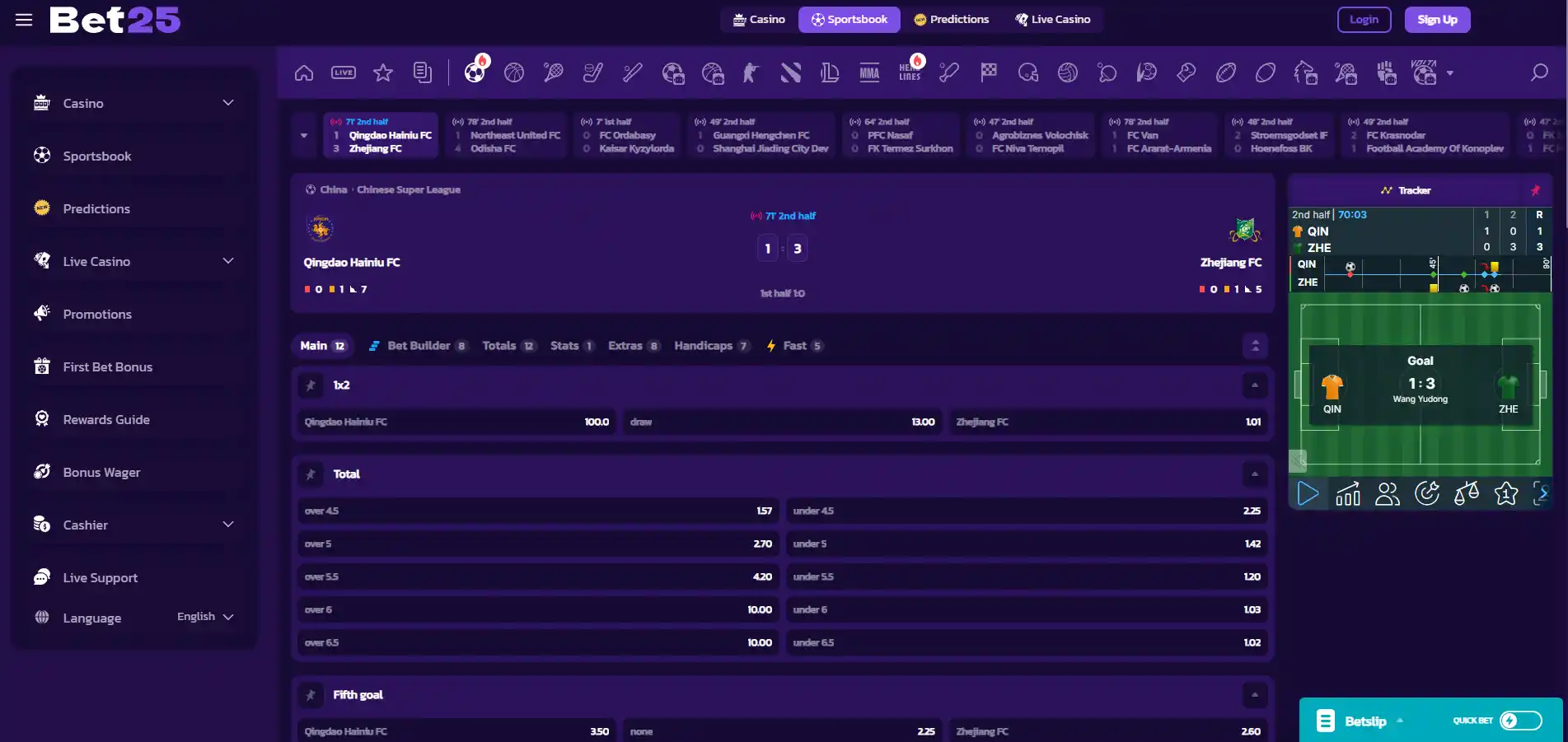Viewport: 1568px width, 742px height.
Task: Open favorites star in sports bar
Action: (x=383, y=73)
